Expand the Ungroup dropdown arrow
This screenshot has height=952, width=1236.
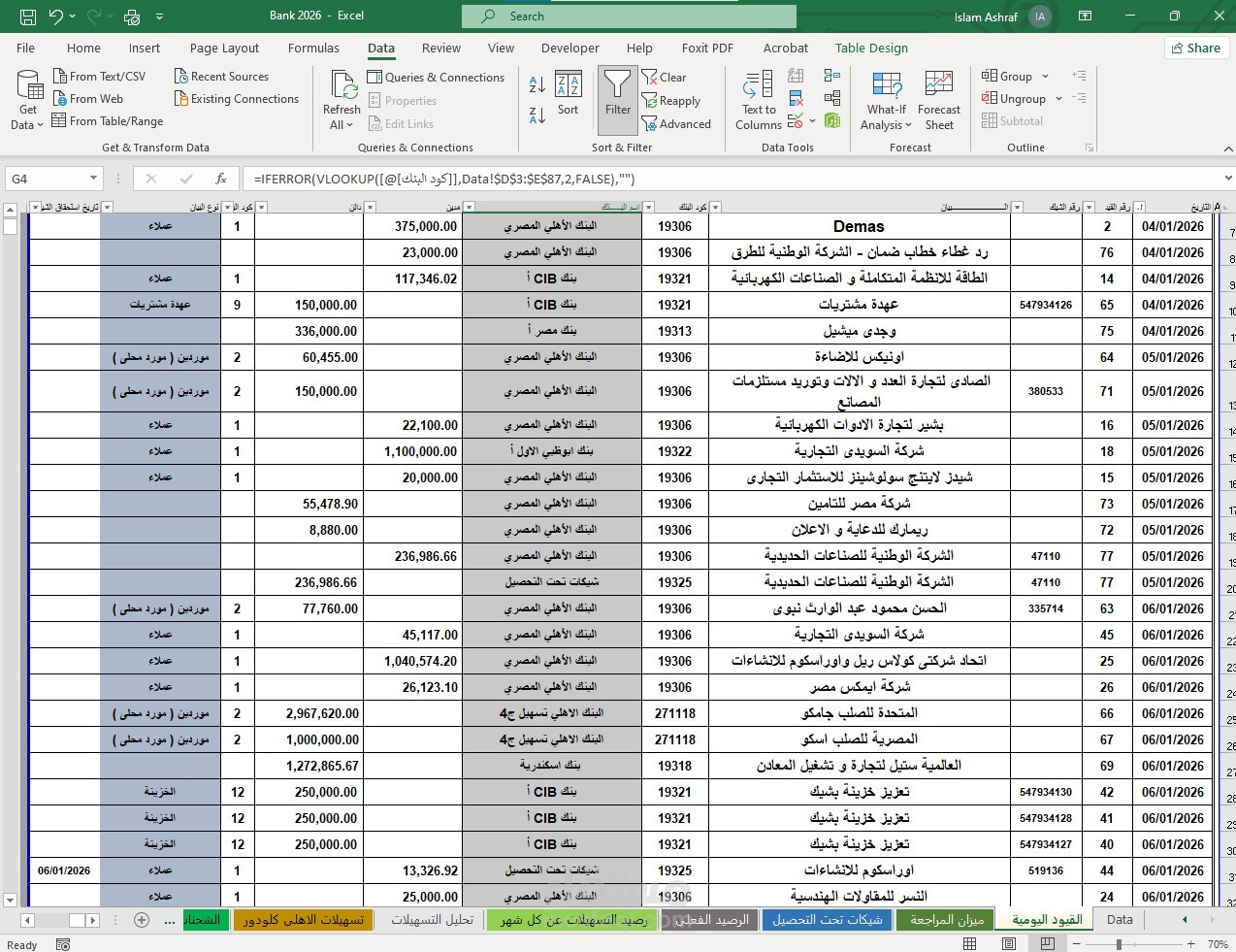click(1058, 99)
